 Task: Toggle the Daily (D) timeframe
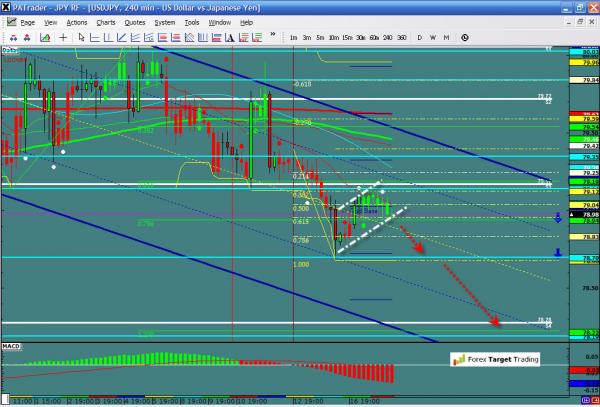tap(420, 37)
